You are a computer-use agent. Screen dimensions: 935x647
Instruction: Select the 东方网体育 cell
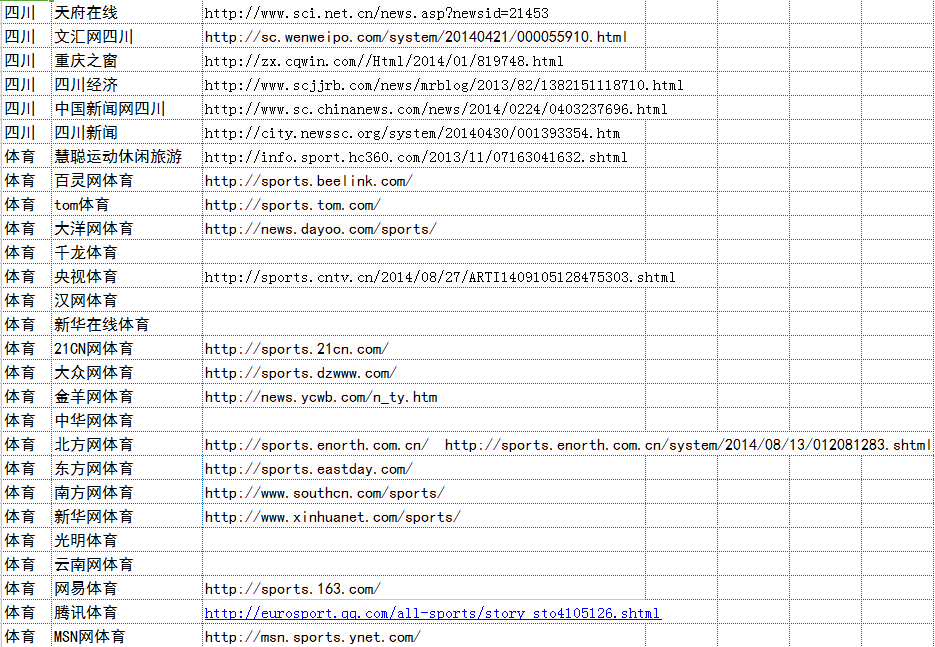(126, 468)
